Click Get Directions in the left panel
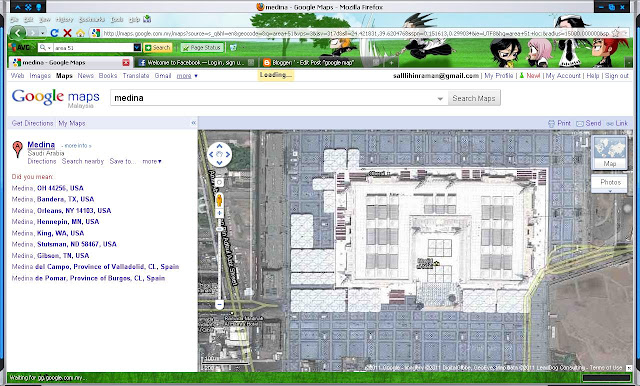The image size is (640, 386). 33,123
